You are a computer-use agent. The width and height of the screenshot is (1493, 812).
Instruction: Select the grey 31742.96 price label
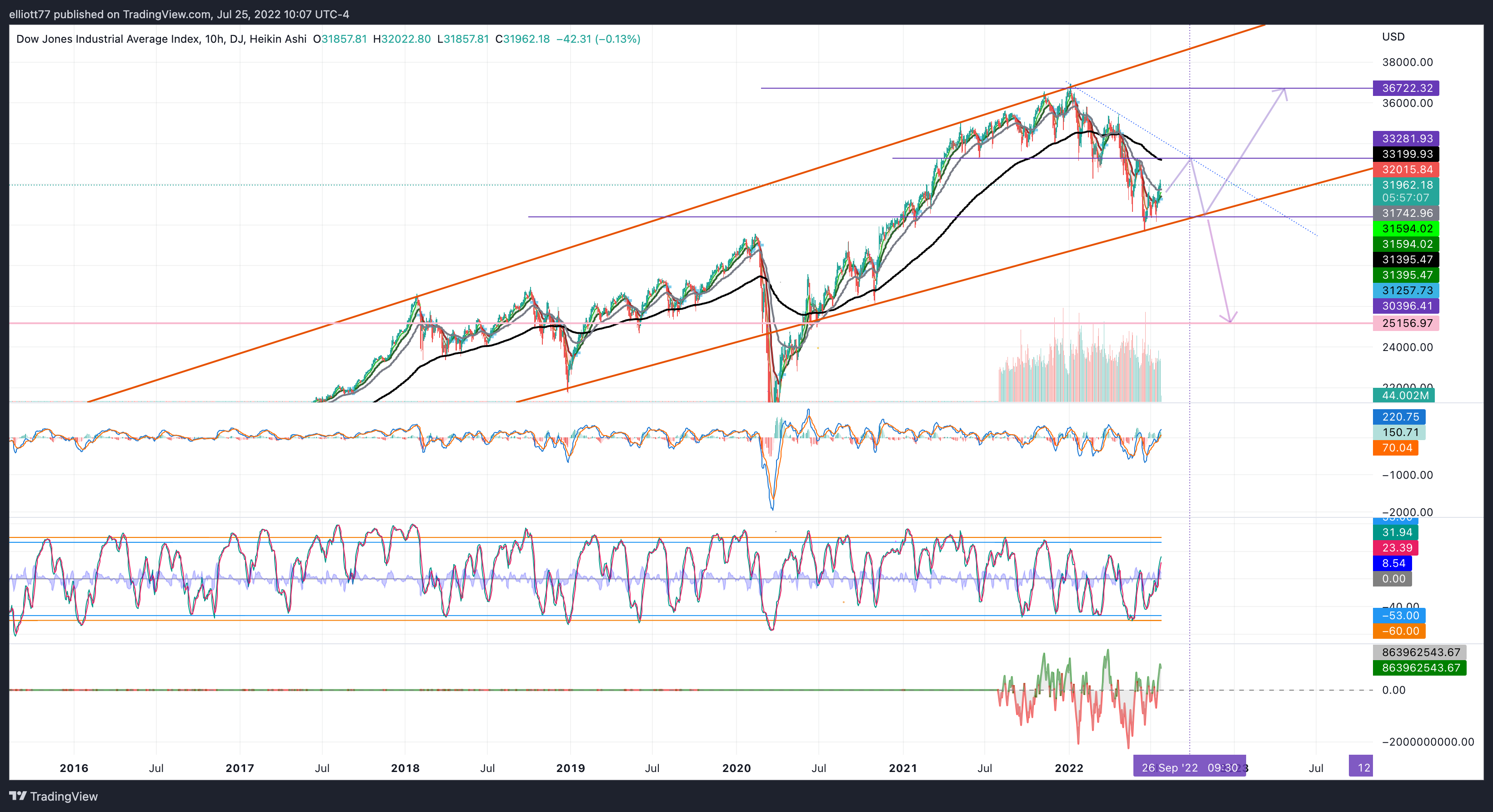point(1406,213)
